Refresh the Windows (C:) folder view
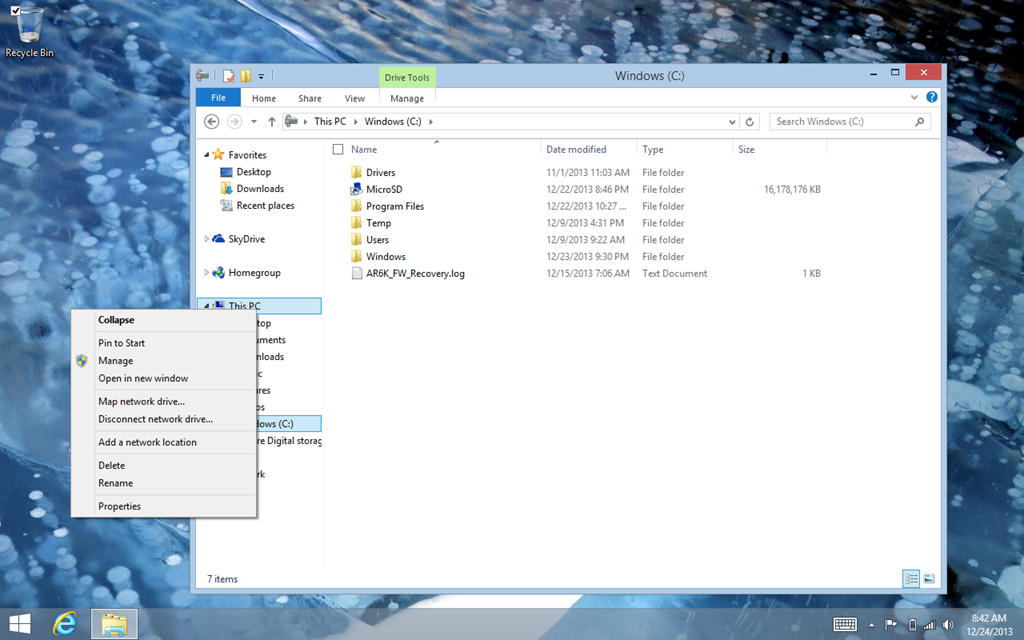Image resolution: width=1024 pixels, height=640 pixels. [750, 122]
